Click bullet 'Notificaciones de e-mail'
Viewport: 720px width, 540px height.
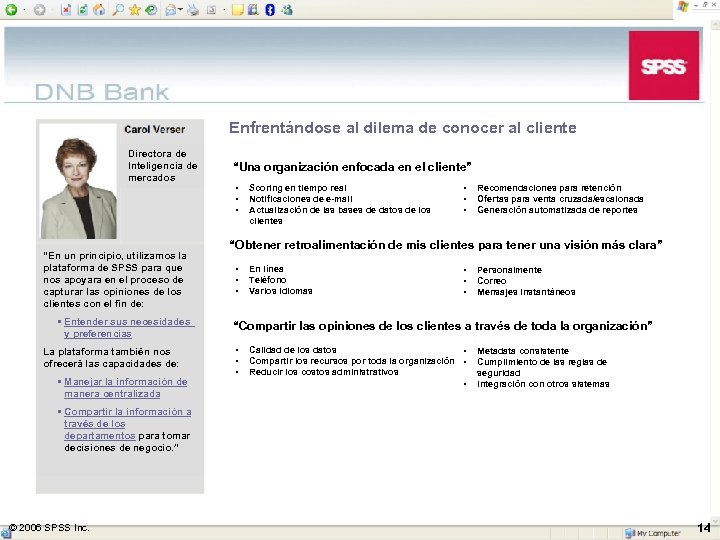[x=301, y=199]
